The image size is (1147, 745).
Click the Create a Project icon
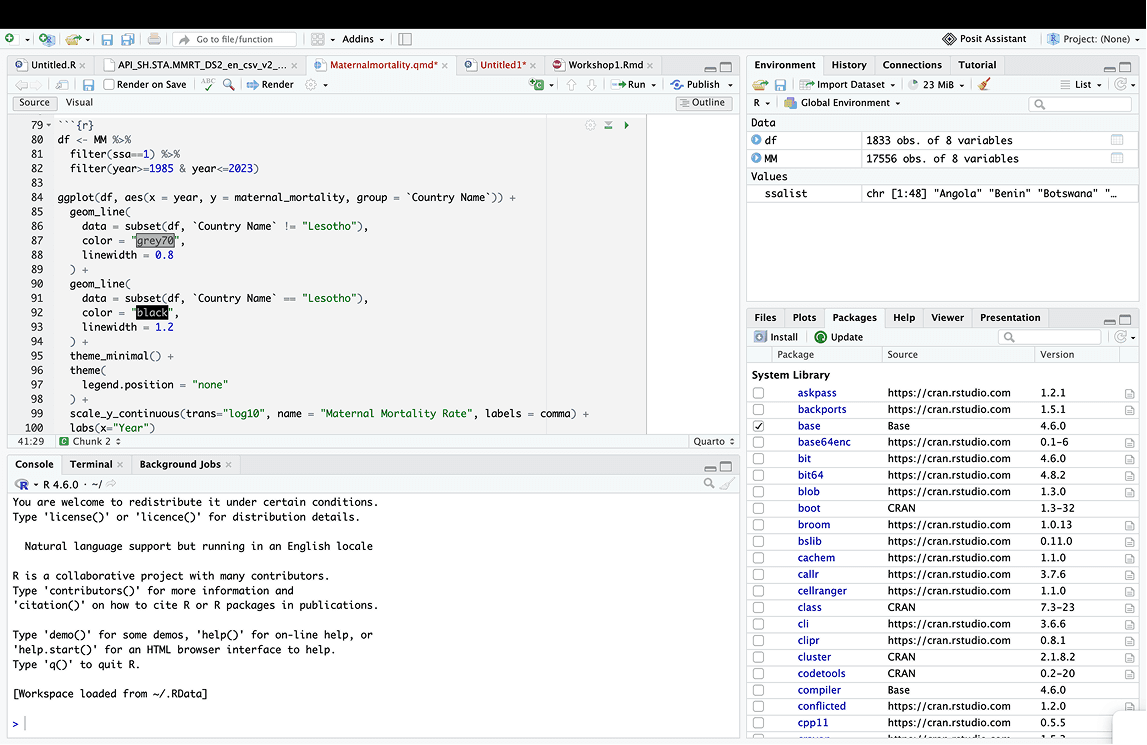pos(46,40)
